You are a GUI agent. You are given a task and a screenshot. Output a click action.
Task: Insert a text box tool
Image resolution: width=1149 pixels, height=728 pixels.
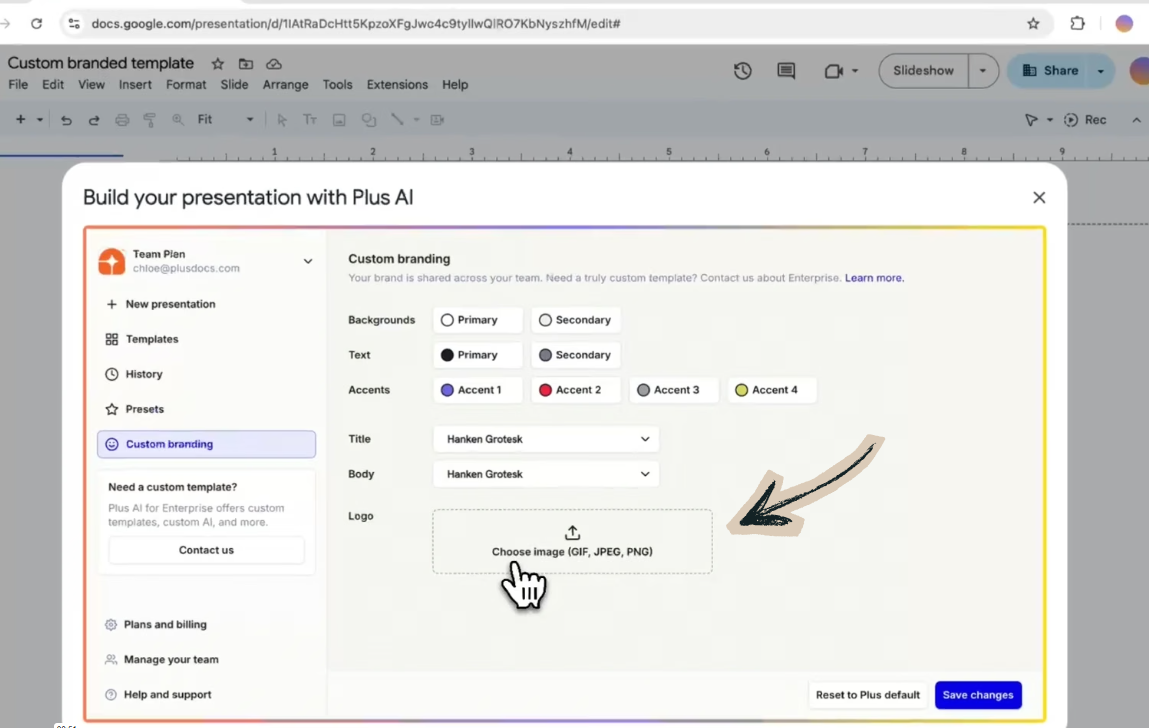[x=310, y=120]
